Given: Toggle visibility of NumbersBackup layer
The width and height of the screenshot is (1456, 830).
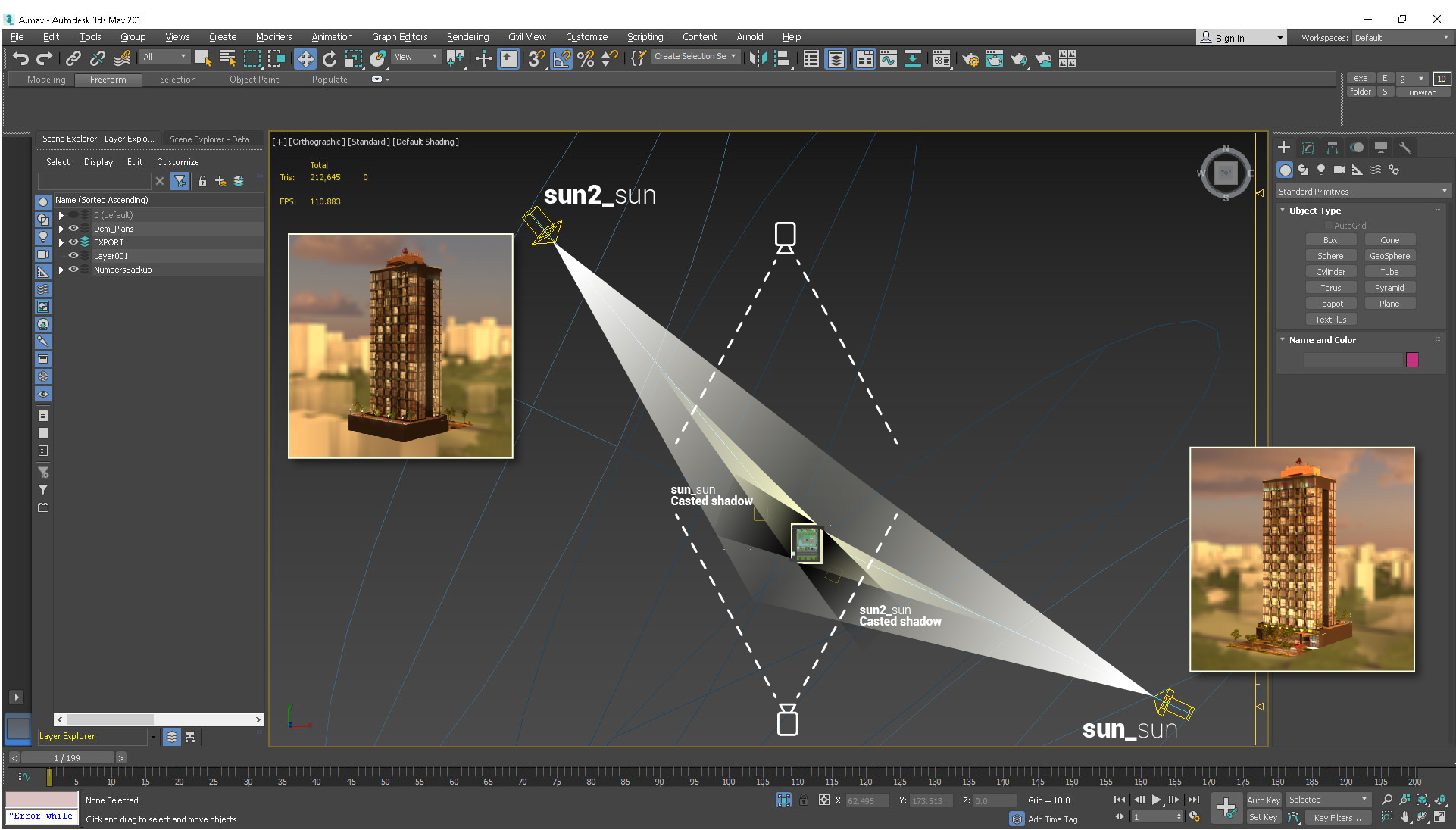Looking at the screenshot, I should point(73,269).
